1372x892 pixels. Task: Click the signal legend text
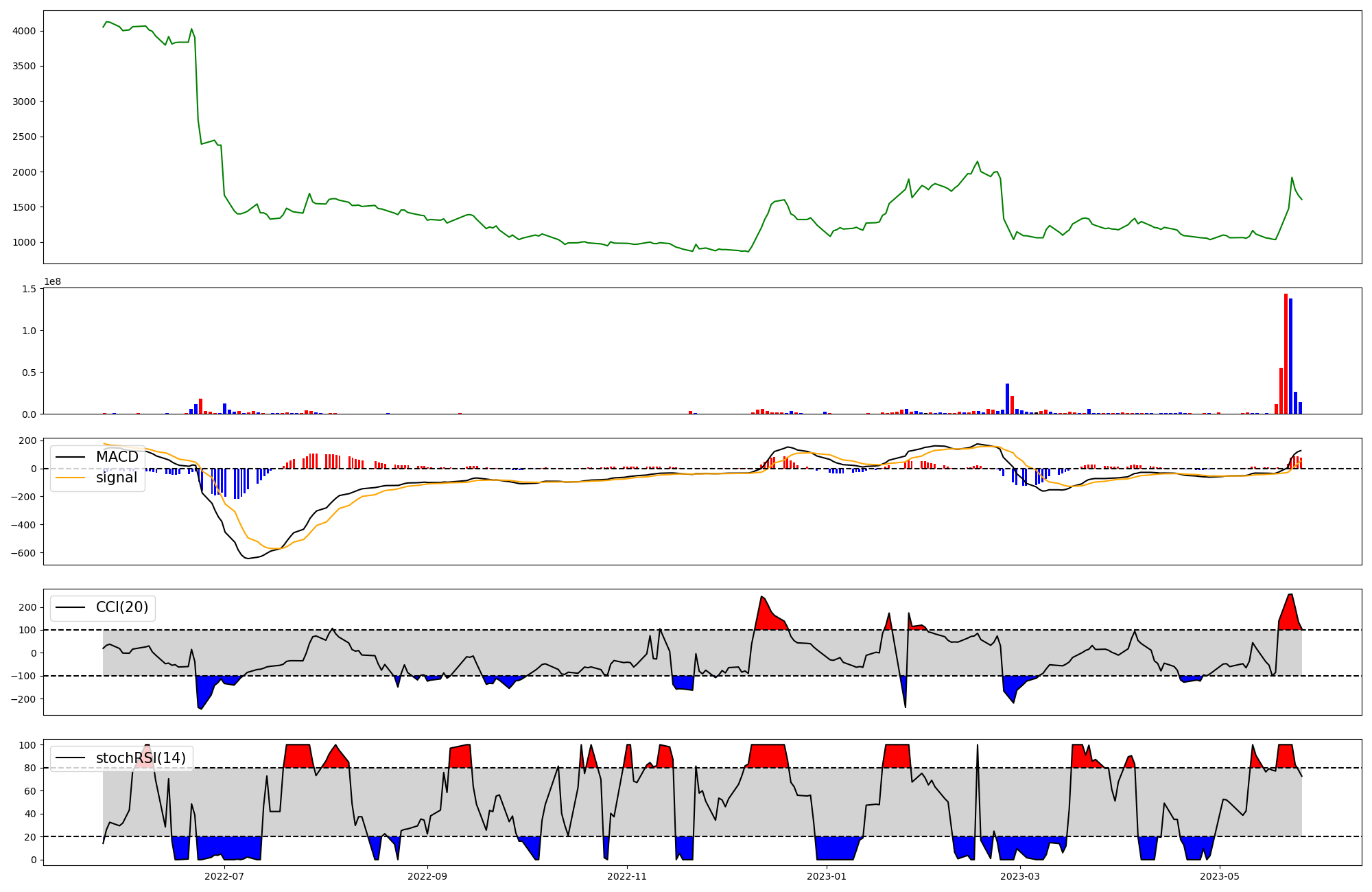click(x=116, y=478)
